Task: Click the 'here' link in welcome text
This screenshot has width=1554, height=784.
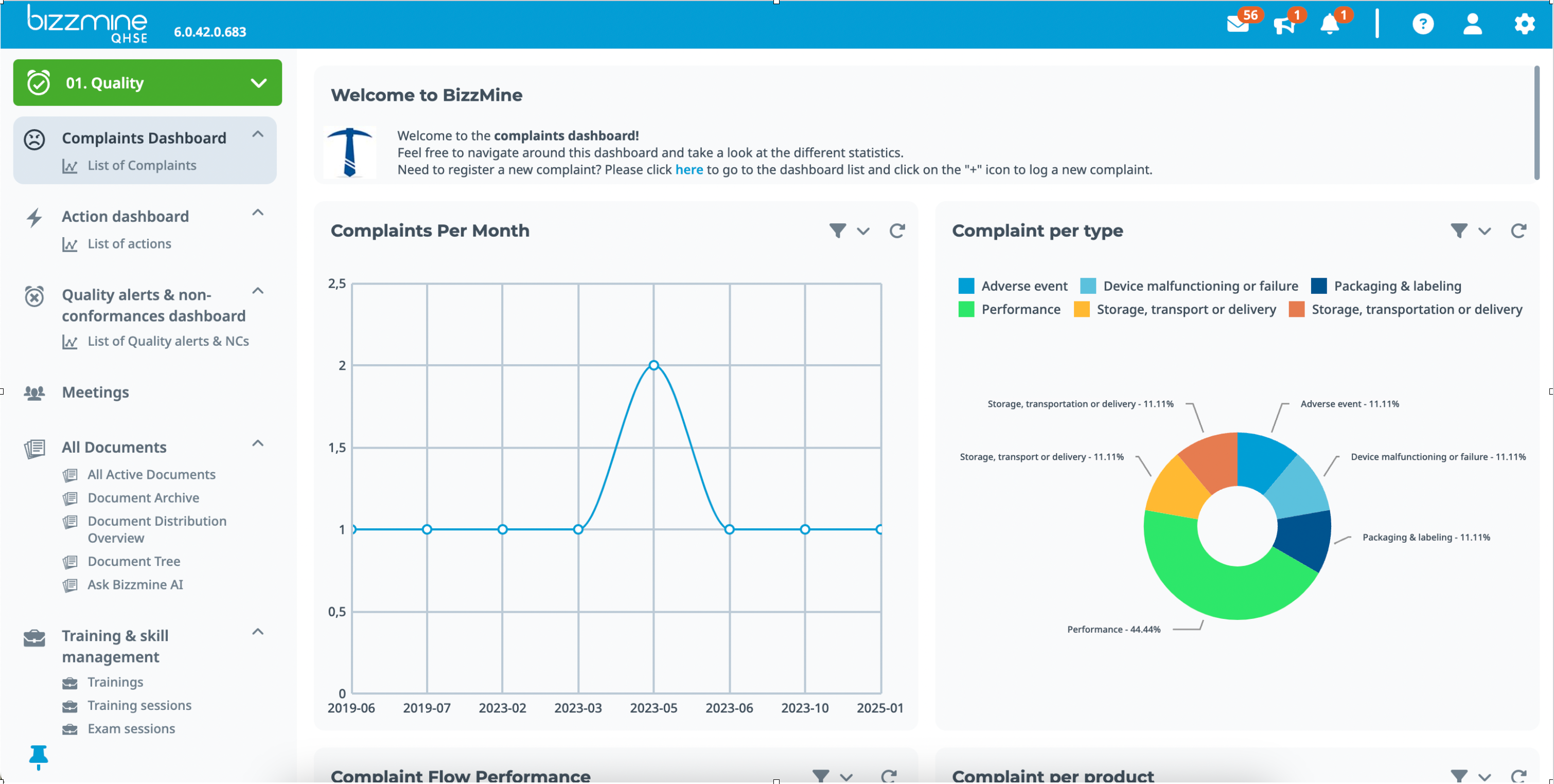Action: tap(689, 169)
